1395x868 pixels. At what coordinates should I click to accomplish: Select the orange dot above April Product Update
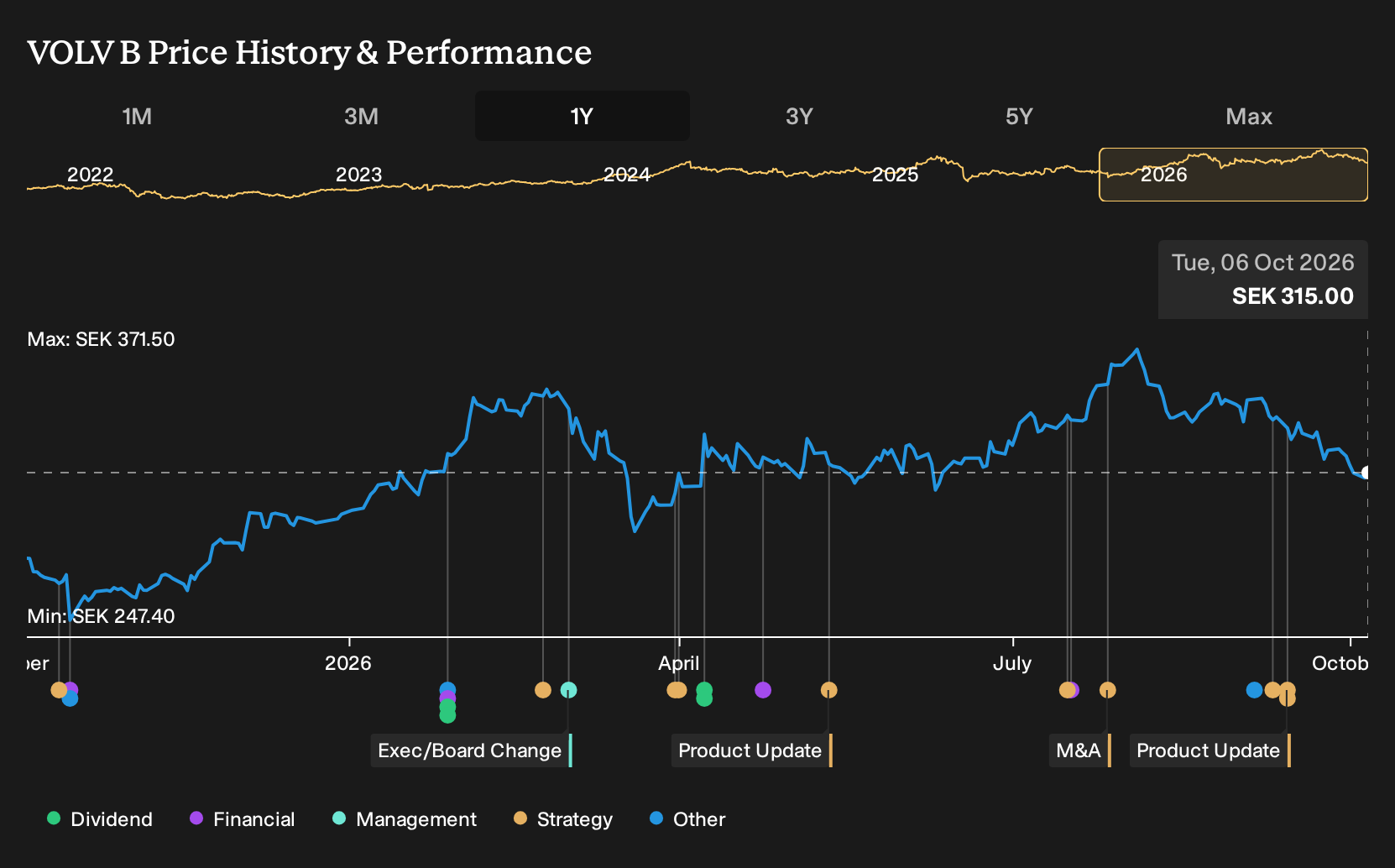point(828,690)
